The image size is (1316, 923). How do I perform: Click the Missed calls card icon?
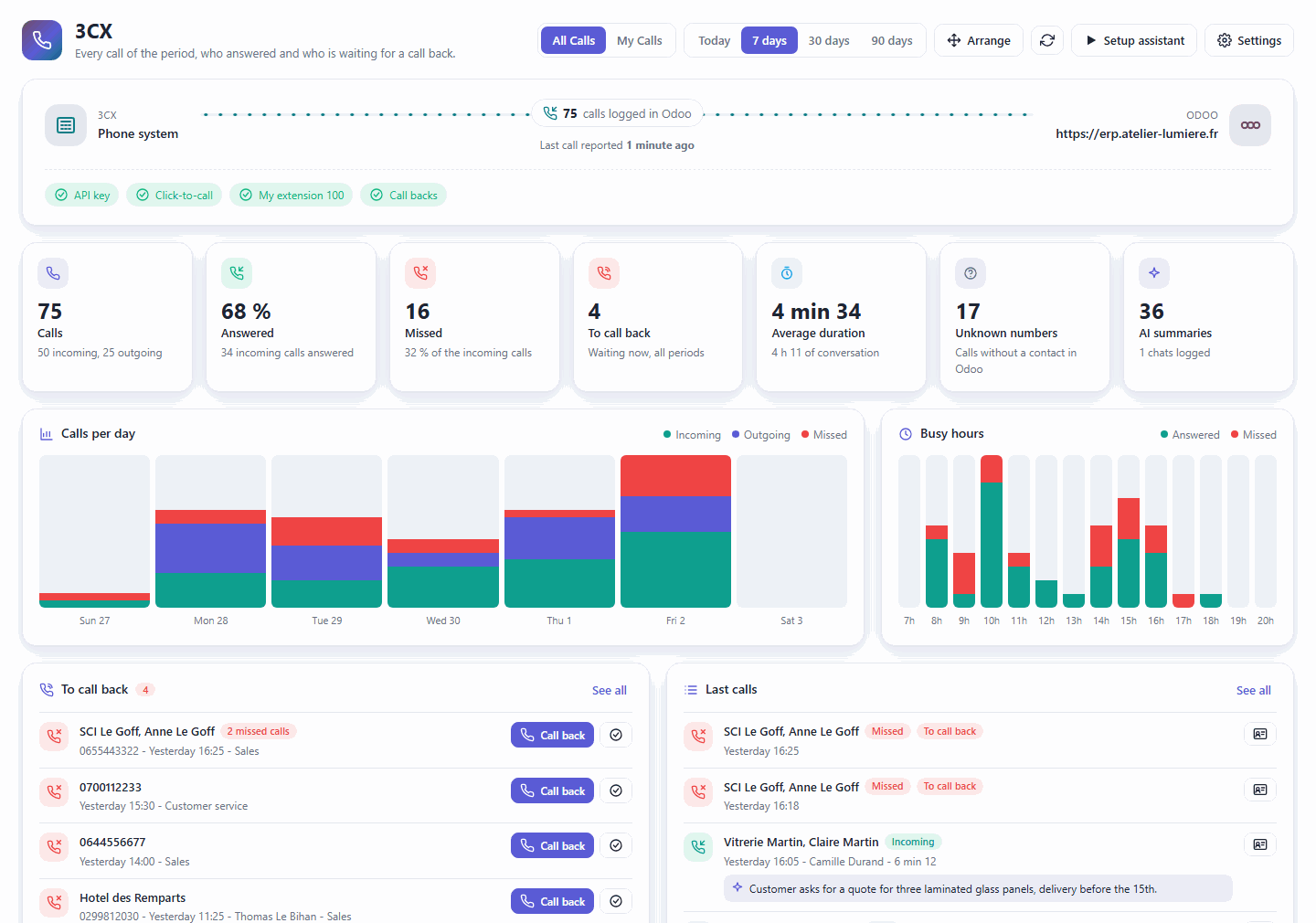coord(420,272)
